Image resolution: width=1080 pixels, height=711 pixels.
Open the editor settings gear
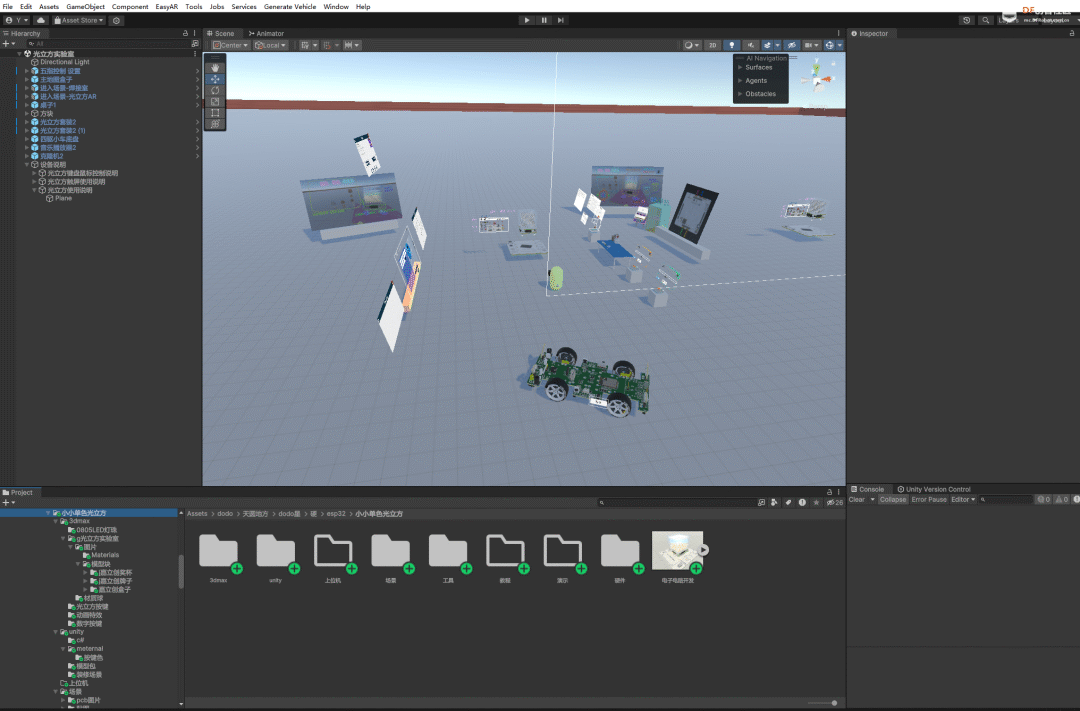tap(116, 20)
